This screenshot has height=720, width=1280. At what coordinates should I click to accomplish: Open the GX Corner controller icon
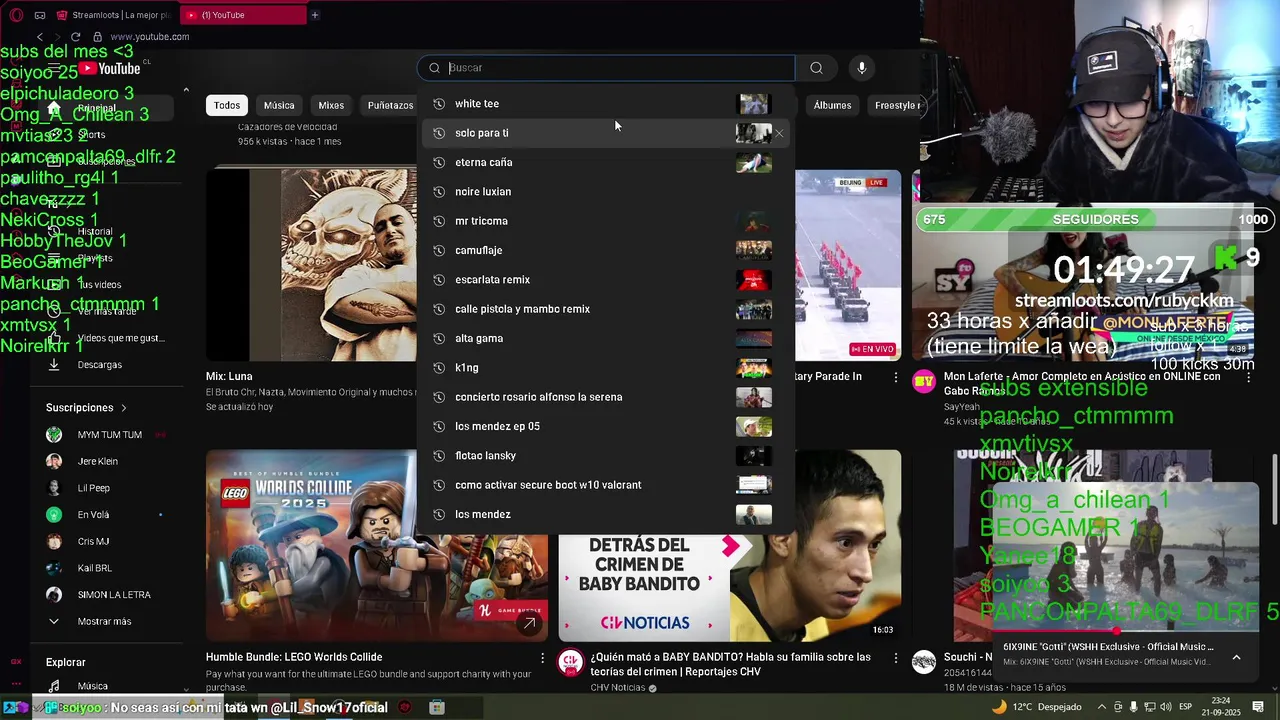[x=40, y=15]
